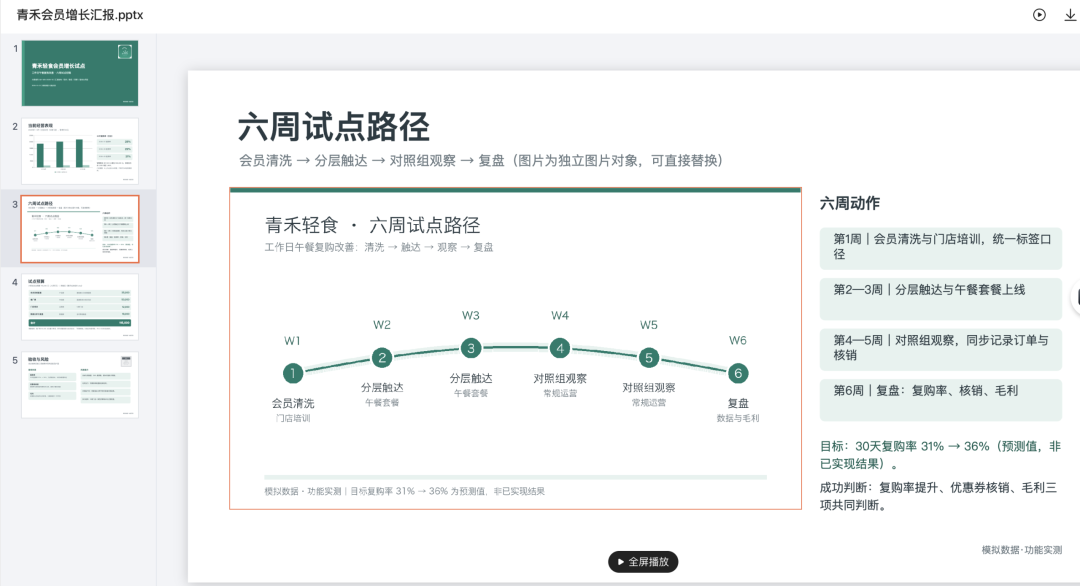Click the 全屏播放 button
This screenshot has width=1080, height=586.
pos(643,562)
